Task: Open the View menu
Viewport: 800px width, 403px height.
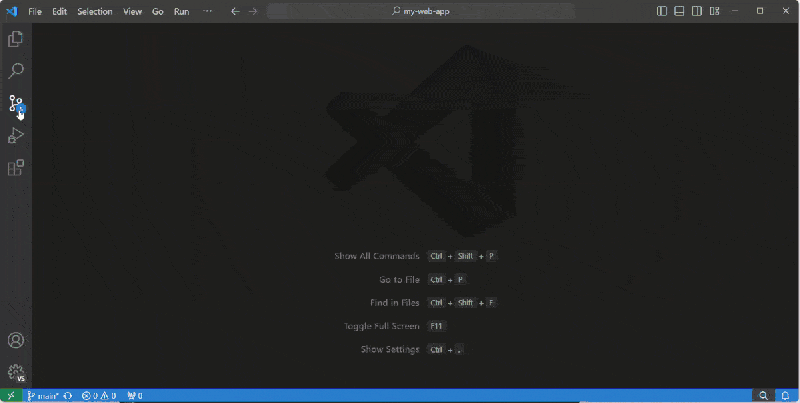Action: point(132,11)
